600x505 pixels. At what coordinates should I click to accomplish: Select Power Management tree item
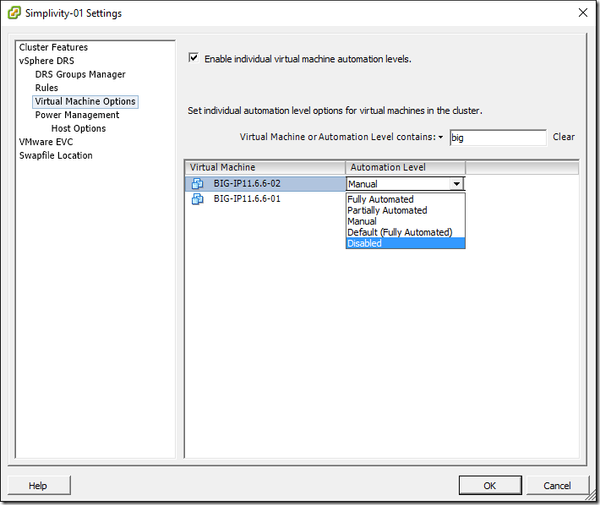coord(77,115)
